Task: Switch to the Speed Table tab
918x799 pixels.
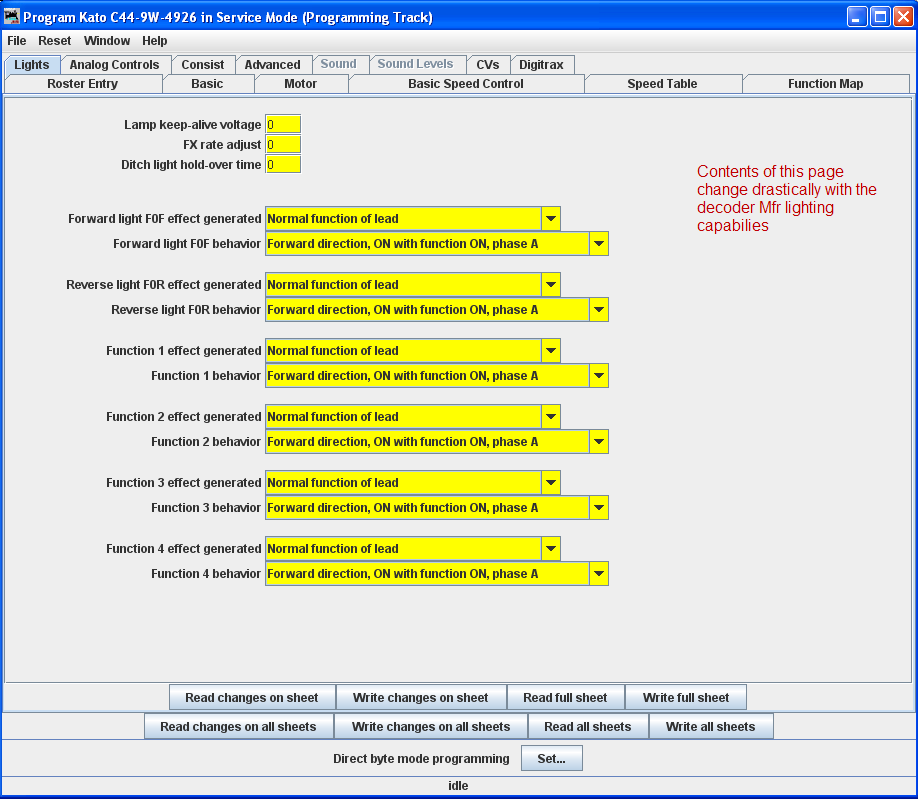Action: [x=662, y=84]
